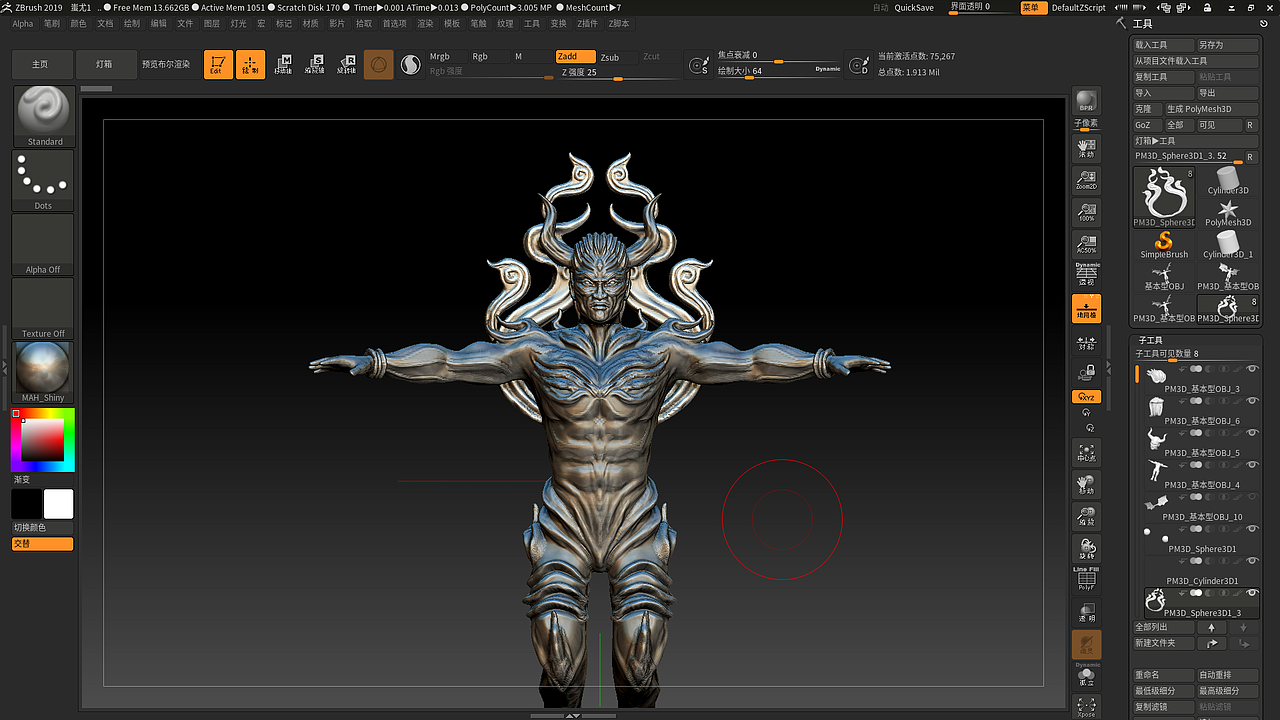Viewport: 1280px width, 720px height.
Task: Toggle the XYZ rotation mode
Action: click(1086, 397)
